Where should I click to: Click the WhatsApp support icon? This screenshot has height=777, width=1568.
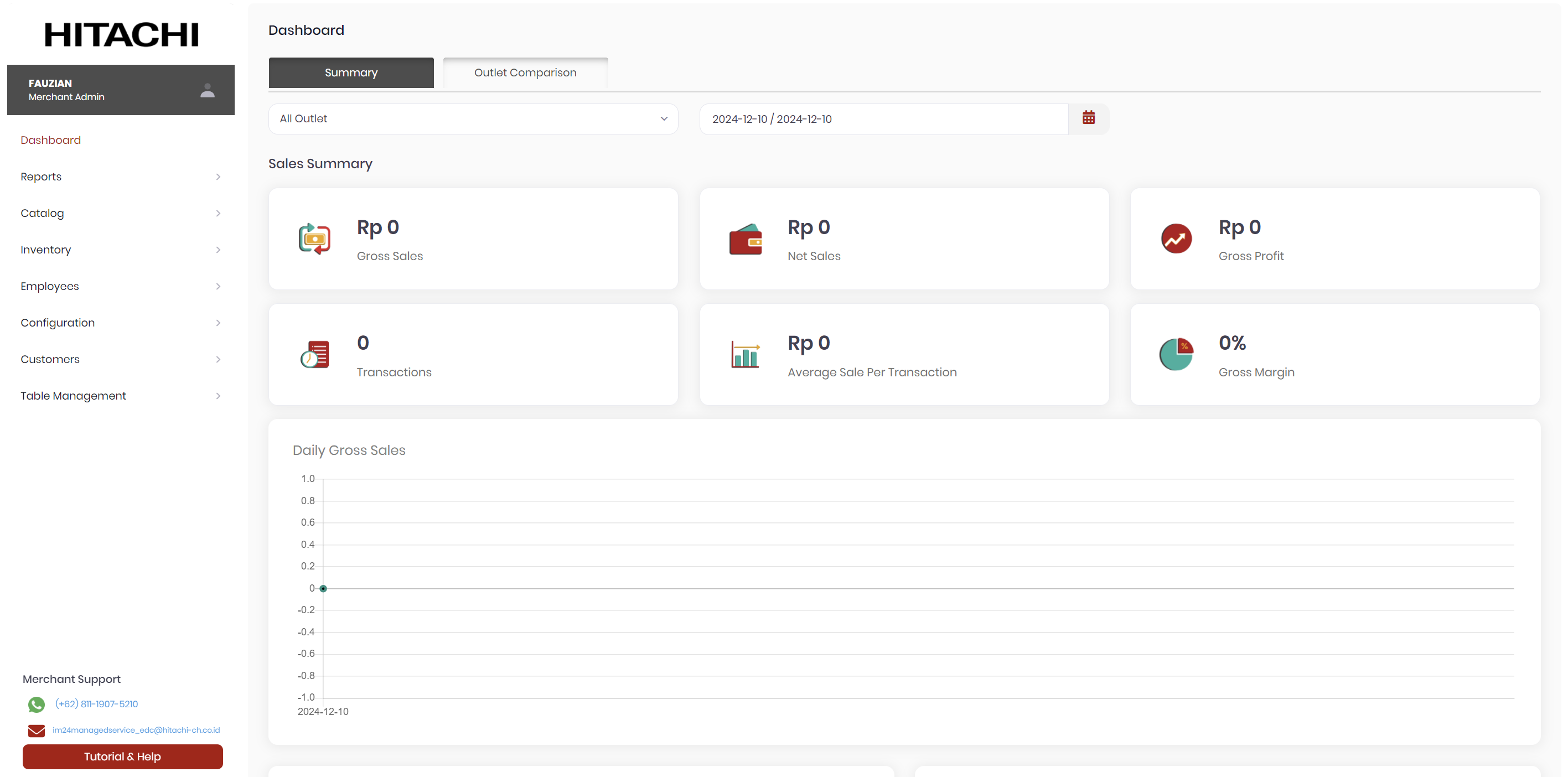point(36,704)
